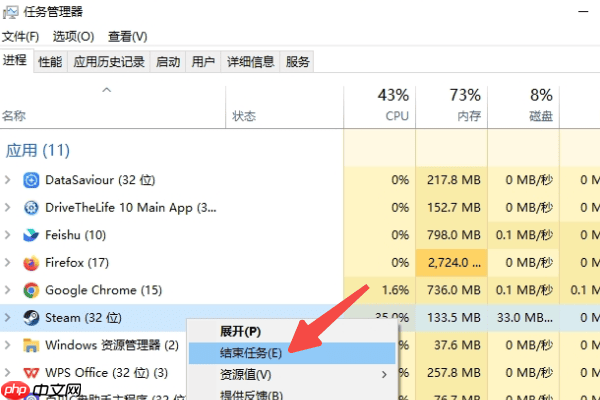The width and height of the screenshot is (600, 400).
Task: Select the Google Chrome (15) row name
Action: [x=104, y=290]
